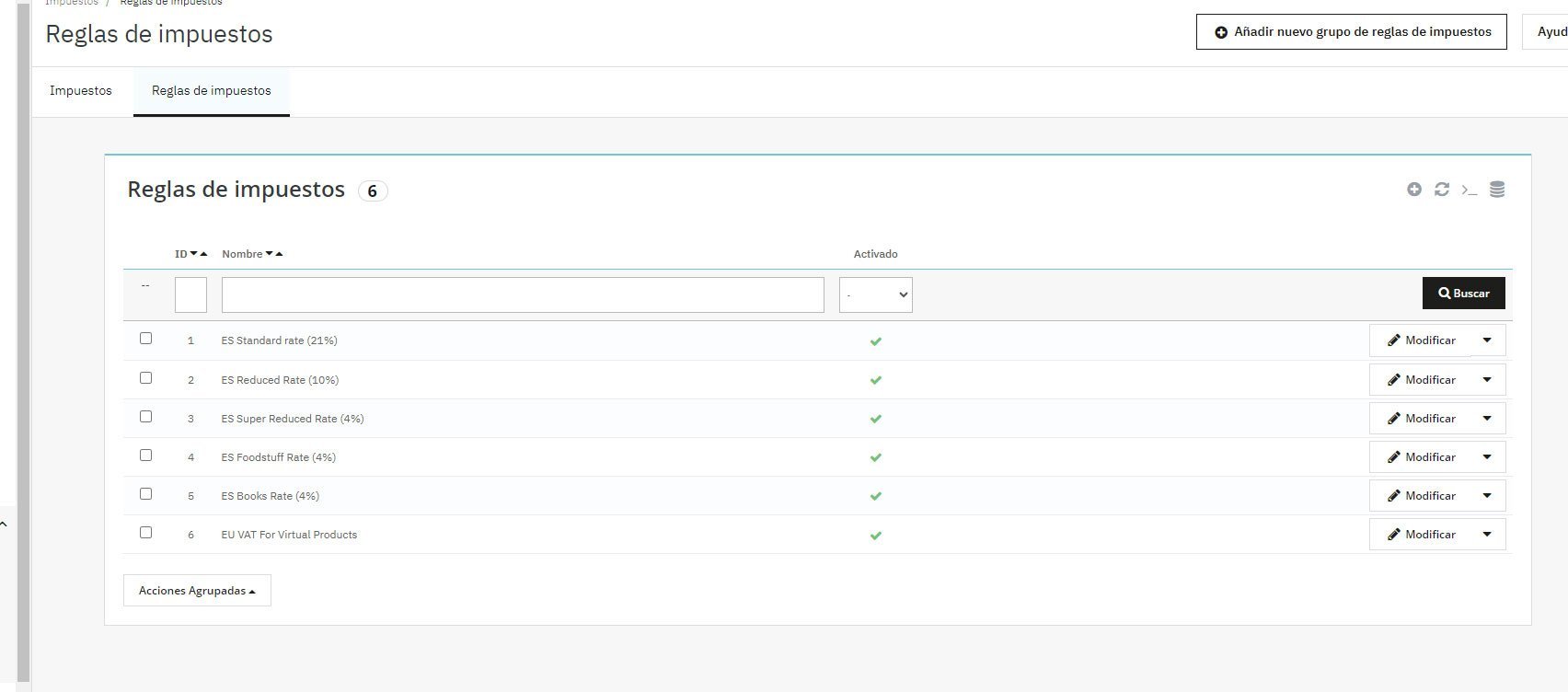Focus the Nombre filter input field
The height and width of the screenshot is (692, 1568).
tap(523, 294)
